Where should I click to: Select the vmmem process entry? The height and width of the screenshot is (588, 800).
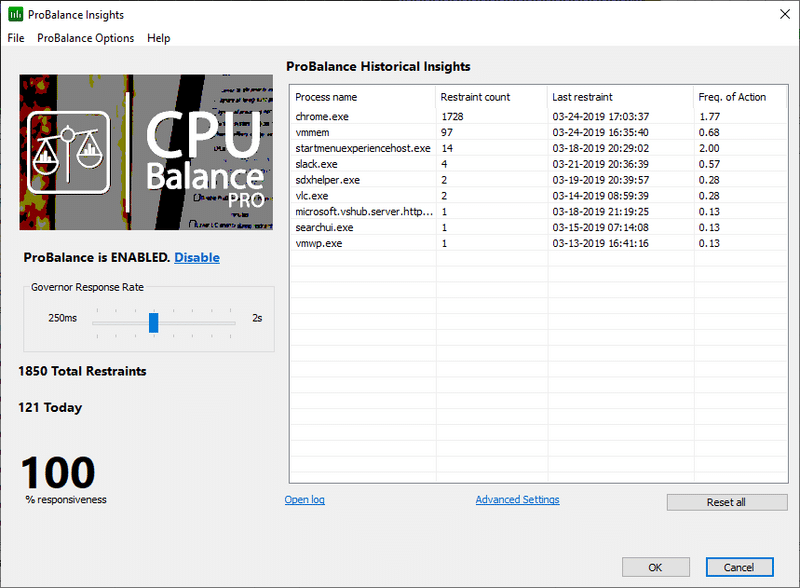click(x=400, y=131)
